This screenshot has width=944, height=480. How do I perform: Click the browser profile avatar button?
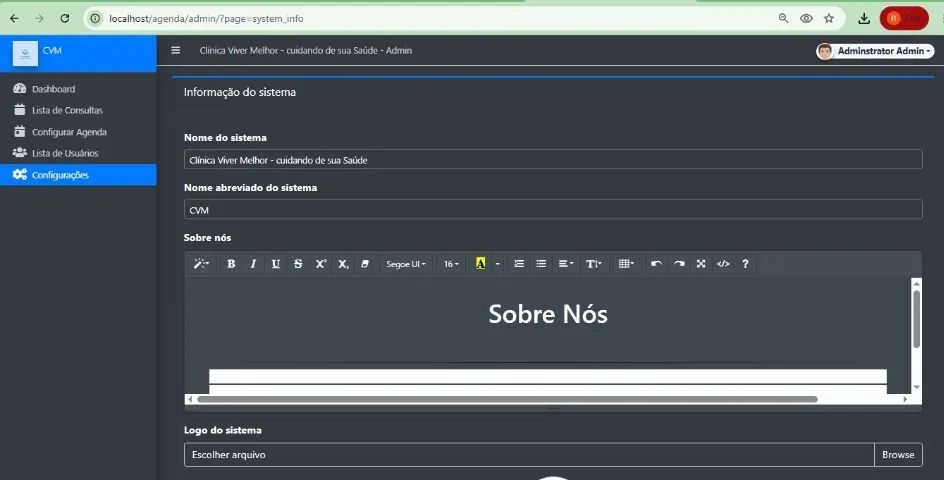[x=904, y=19]
